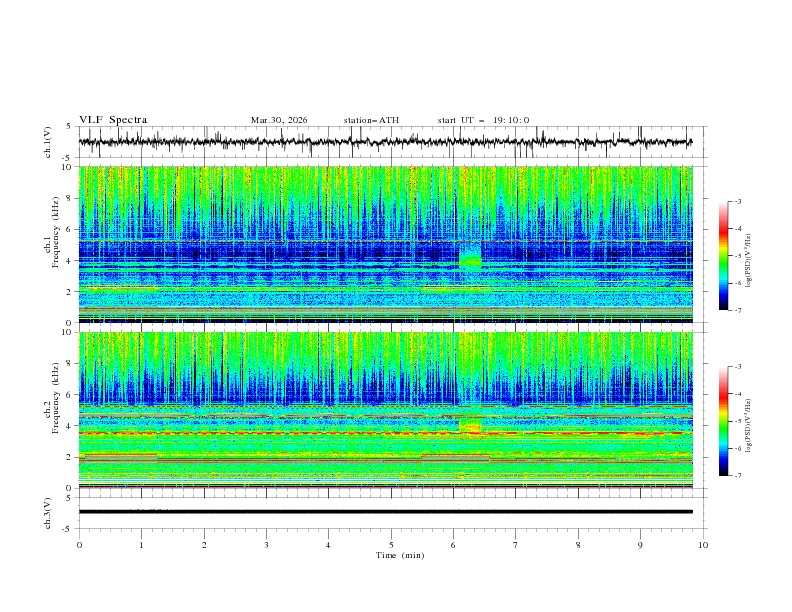The image size is (792, 612).
Task: Click the "station=ATH" header label
Action: 371,120
